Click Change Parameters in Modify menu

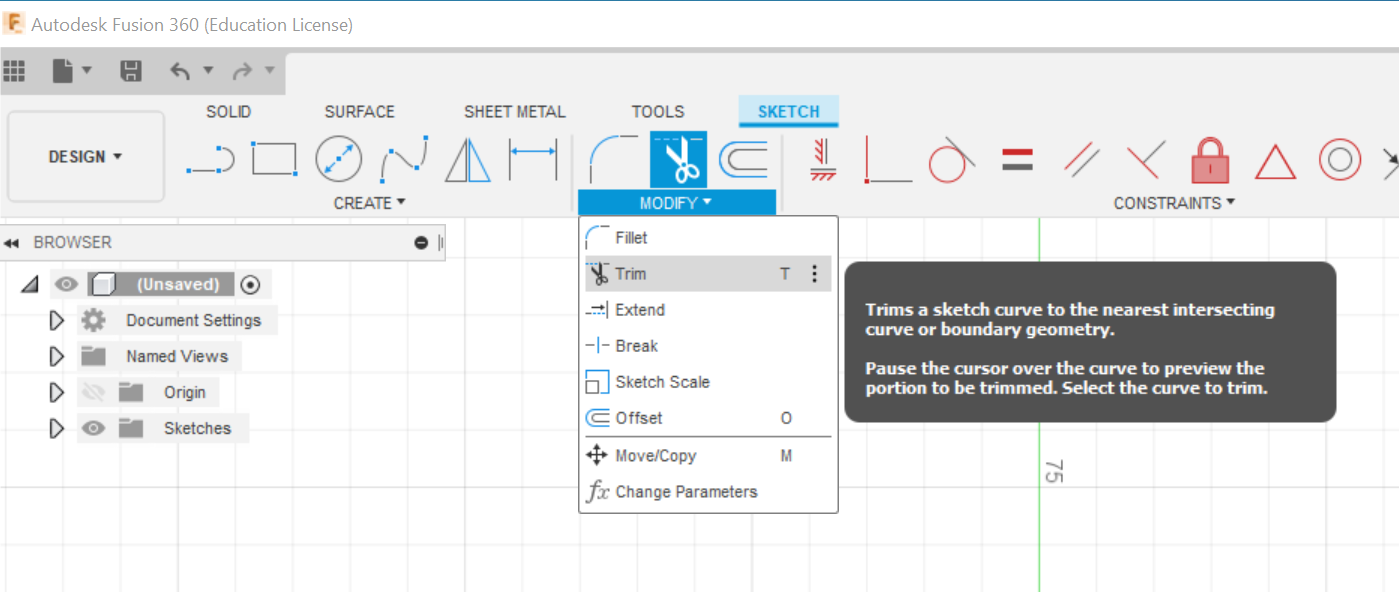point(686,492)
